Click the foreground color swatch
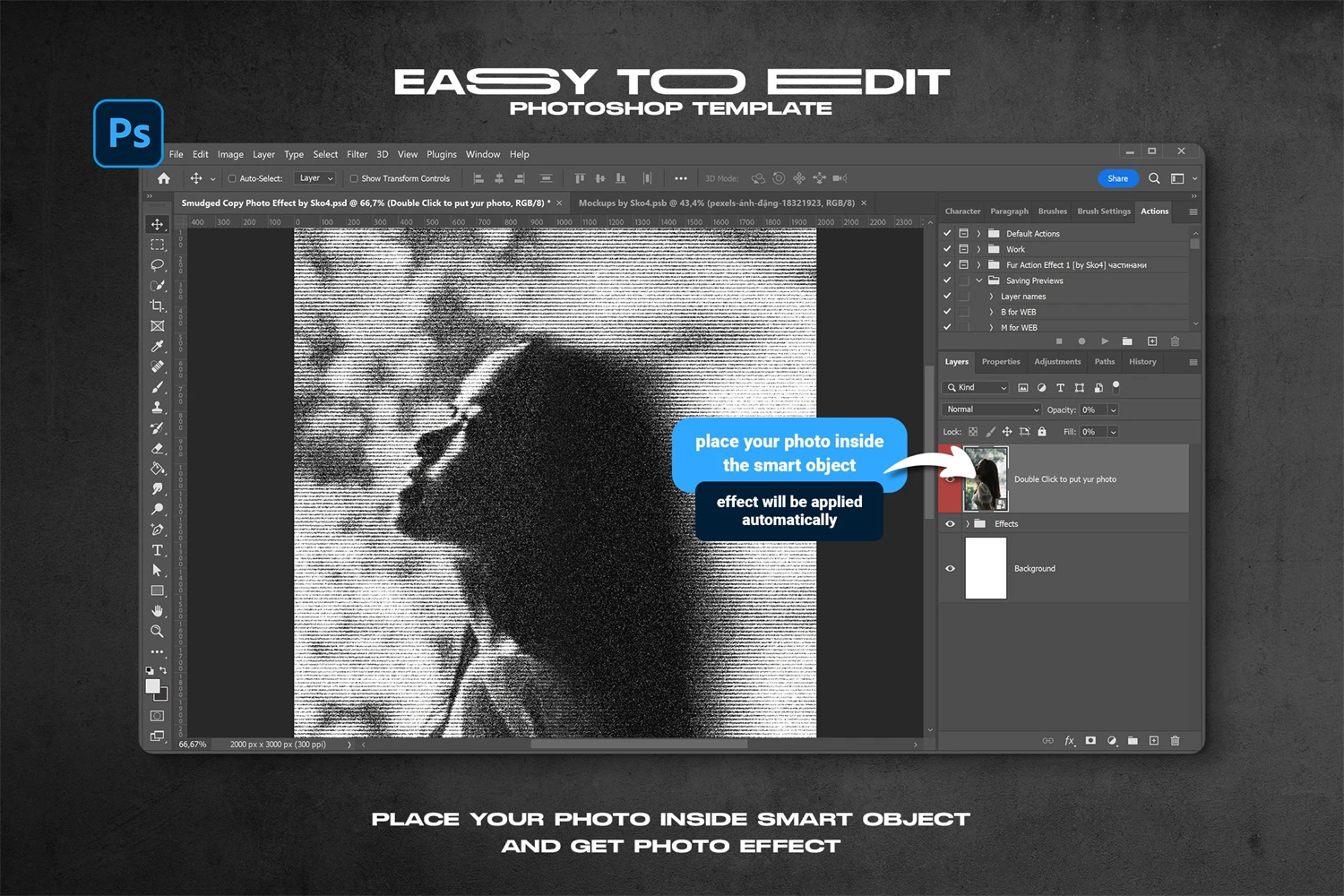Screen dimensions: 1344x896 click(152, 685)
